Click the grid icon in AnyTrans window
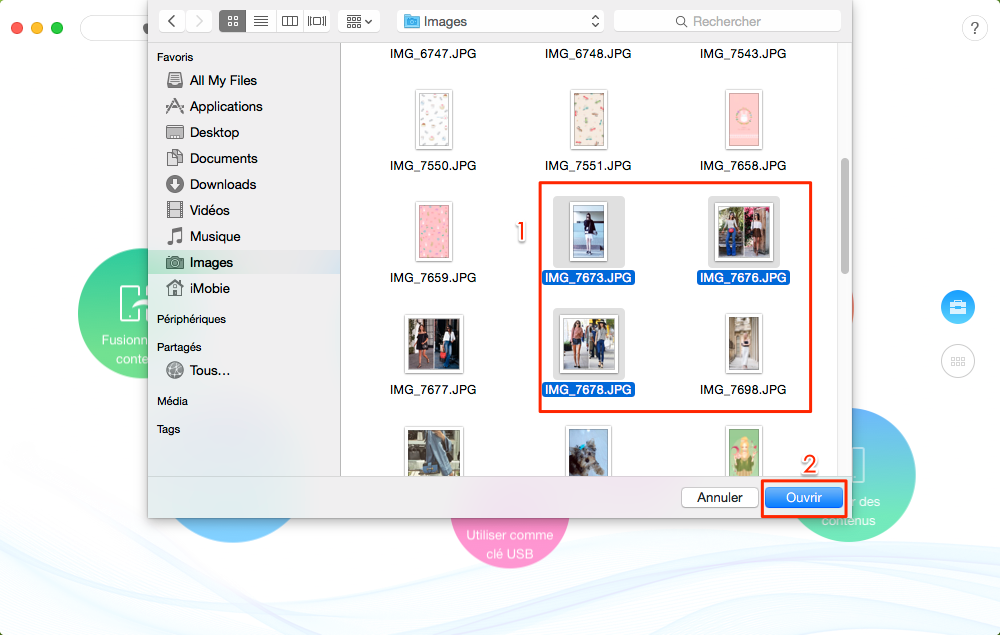 tap(958, 361)
